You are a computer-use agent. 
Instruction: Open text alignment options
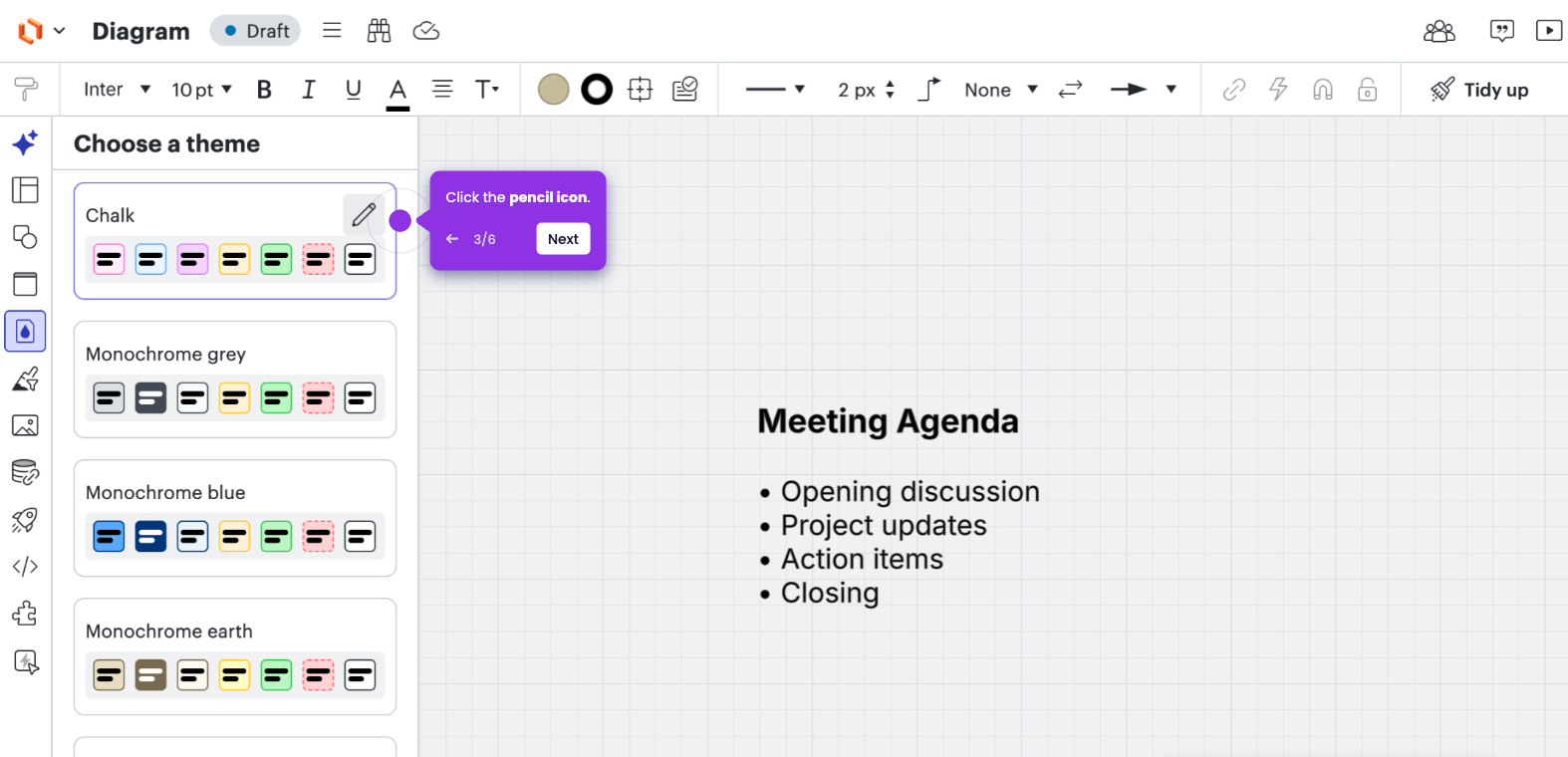click(442, 90)
